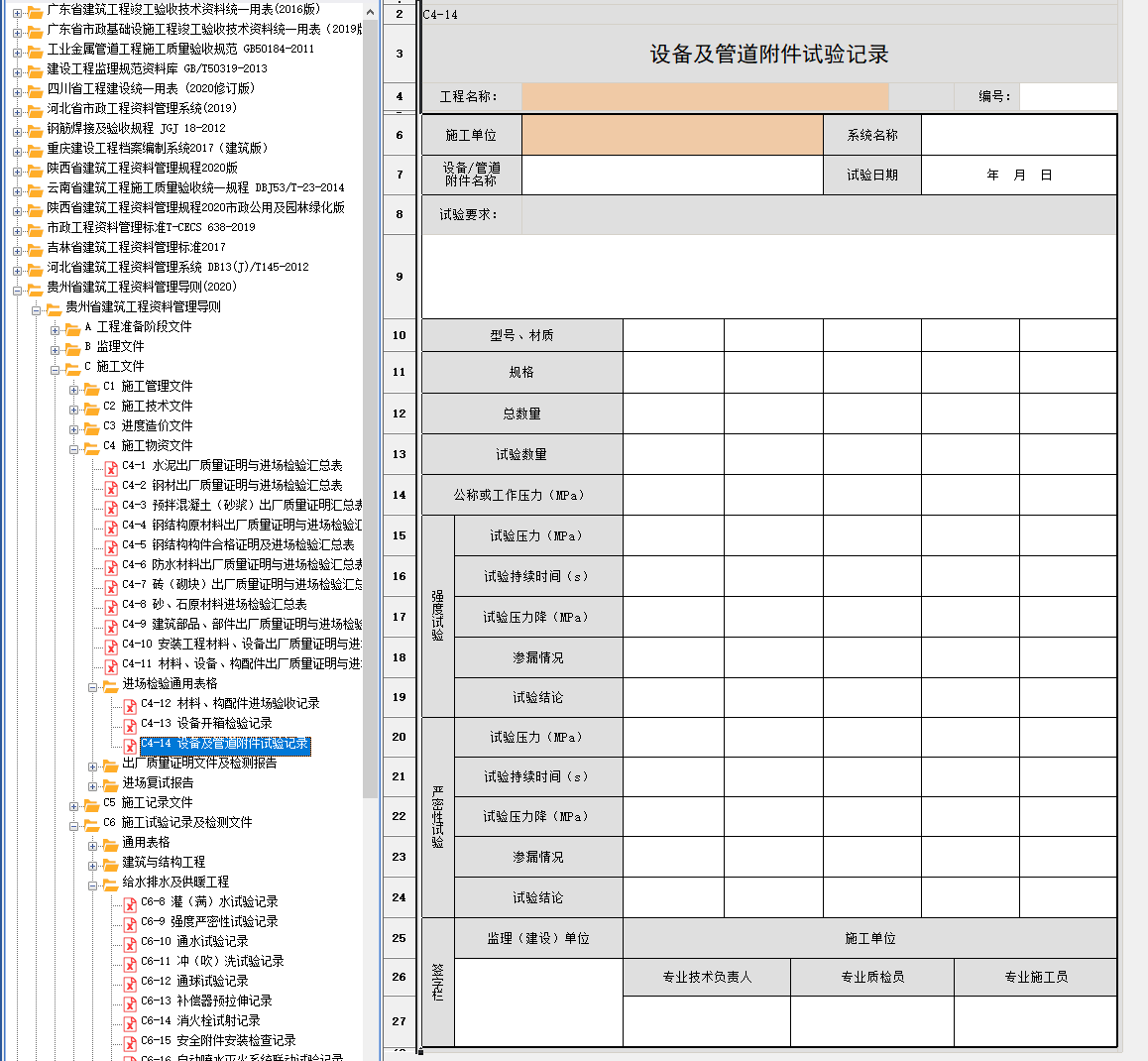
Task: Click the C4-9 建筑部品 file icon
Action: point(111,626)
